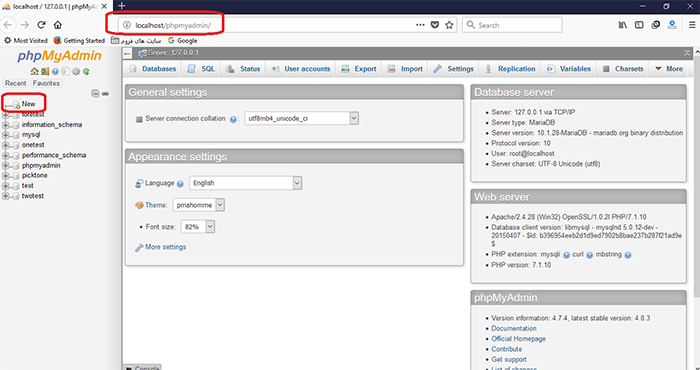Click help icon next to curl extension
The width and height of the screenshot is (700, 370).
tap(589, 255)
